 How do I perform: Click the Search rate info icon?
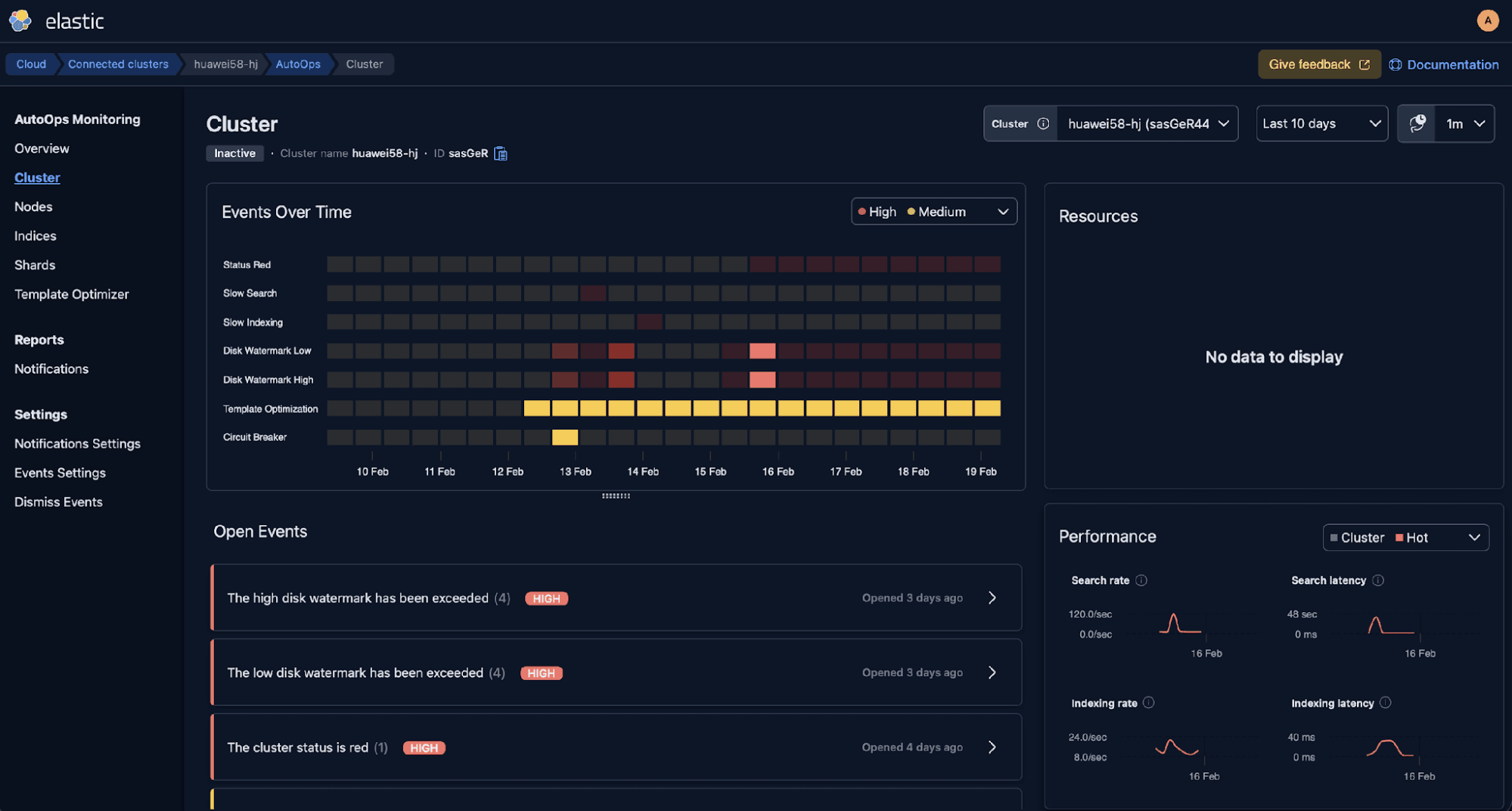pos(1141,580)
